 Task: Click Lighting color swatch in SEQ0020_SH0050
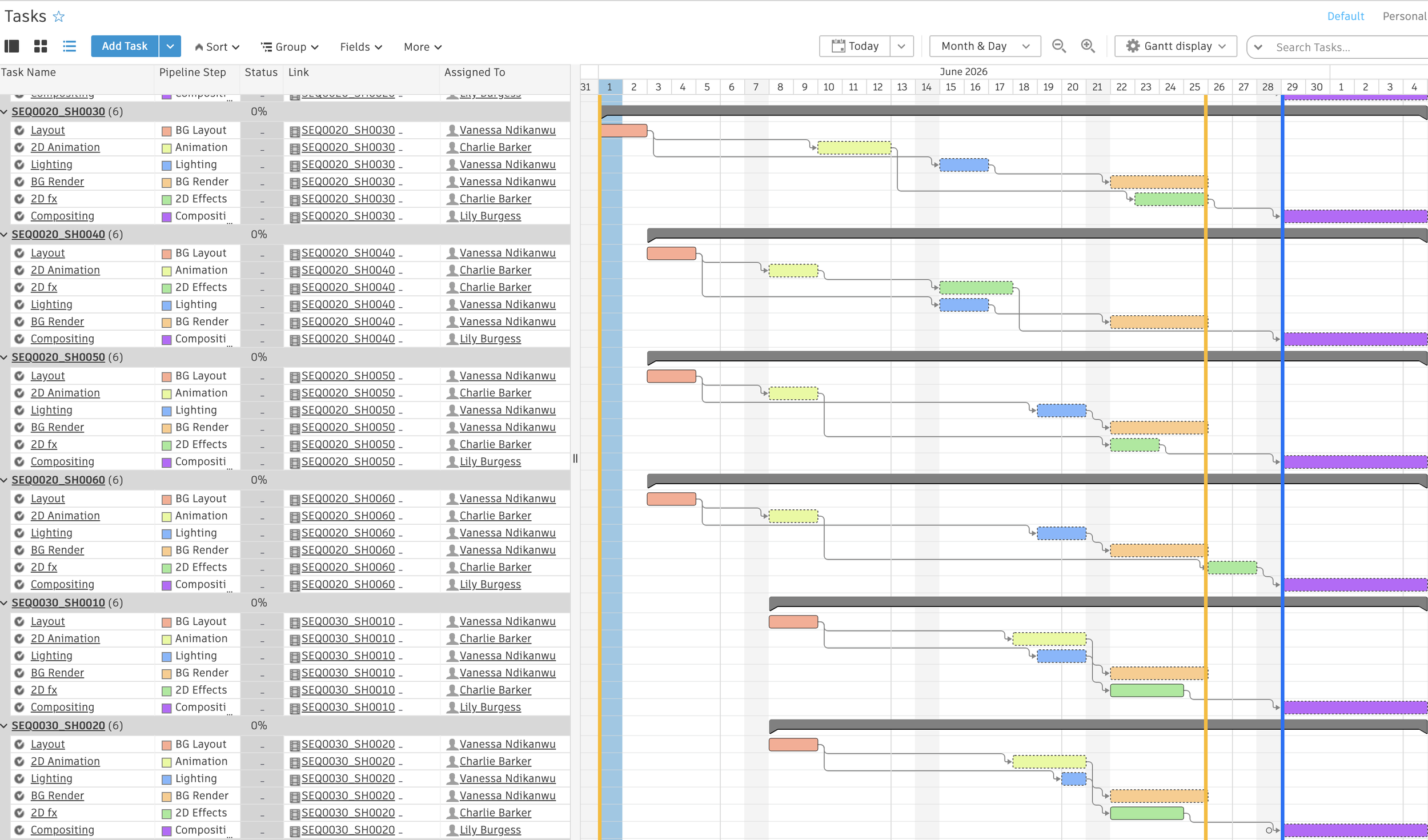167,411
